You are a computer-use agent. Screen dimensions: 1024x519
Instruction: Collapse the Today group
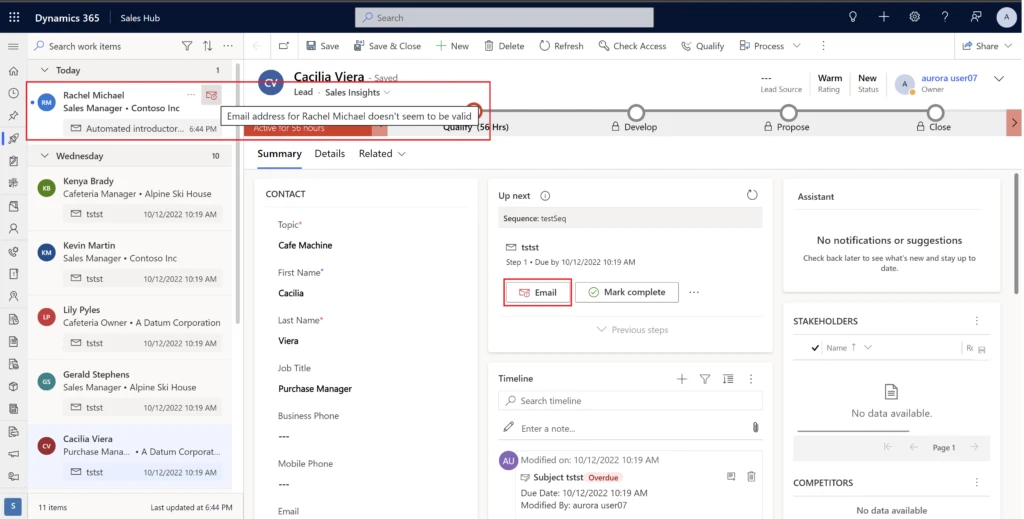click(44, 70)
